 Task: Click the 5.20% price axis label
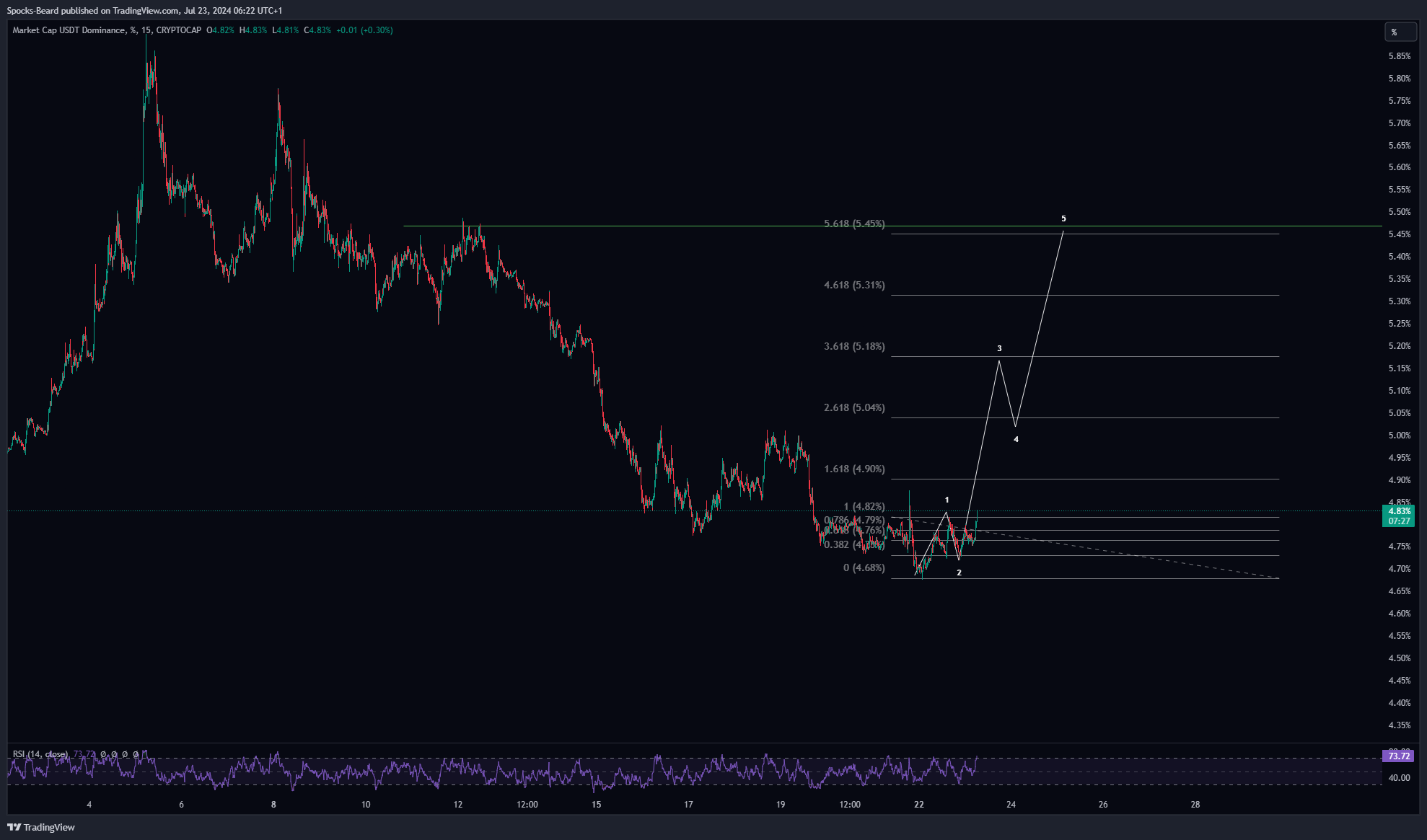[1399, 346]
